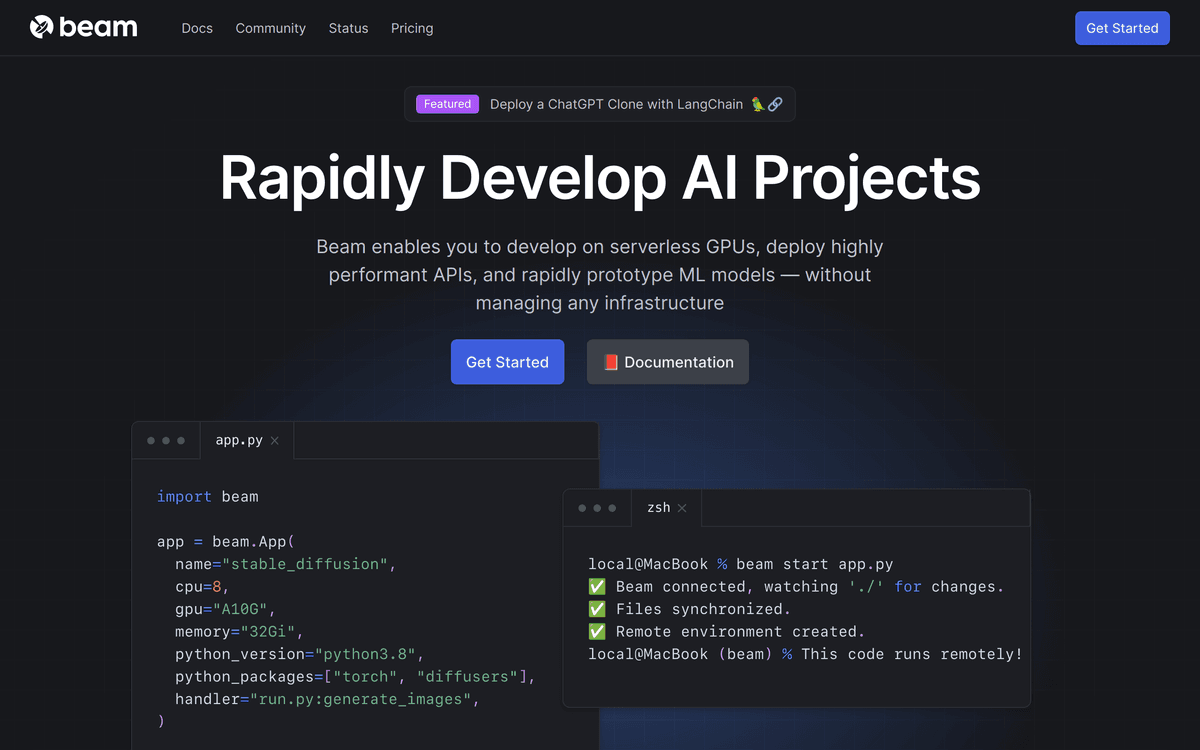The image size is (1200, 750).
Task: Select the zsh terminal tab
Action: tap(667, 508)
